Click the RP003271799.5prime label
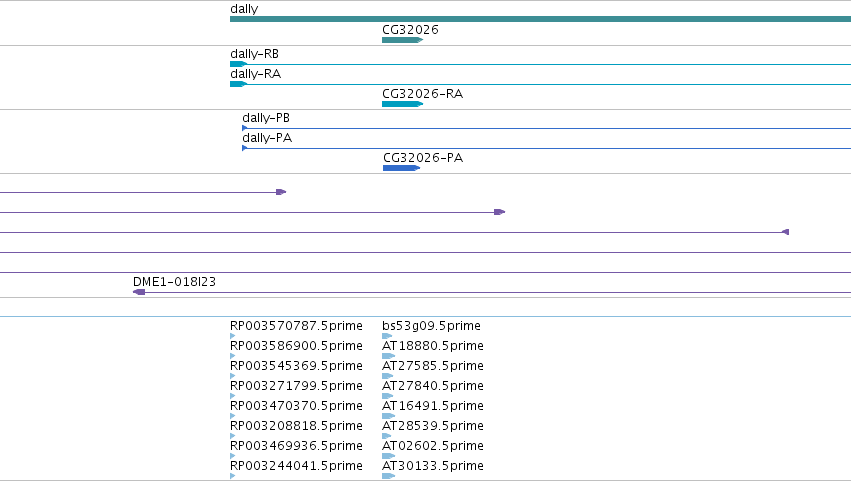Viewport: 851px width, 481px height. click(296, 385)
